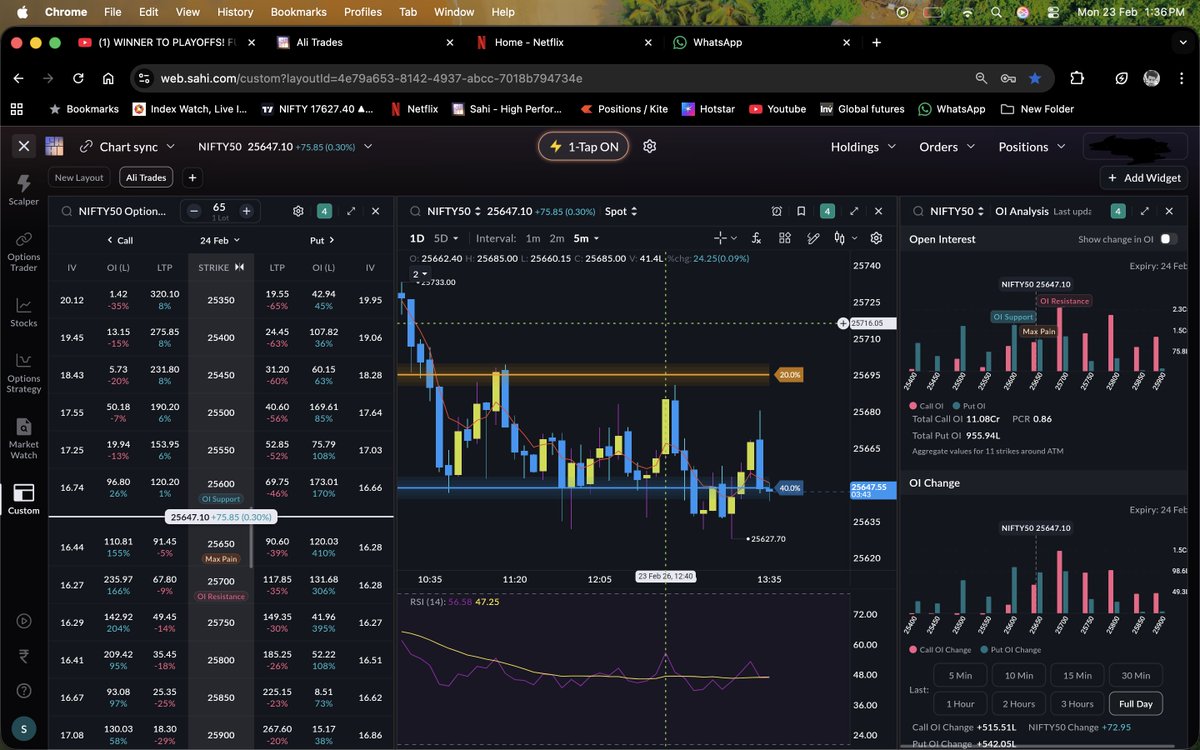Viewport: 1200px width, 750px height.
Task: Select the 30 Min OI change period
Action: (x=1135, y=674)
